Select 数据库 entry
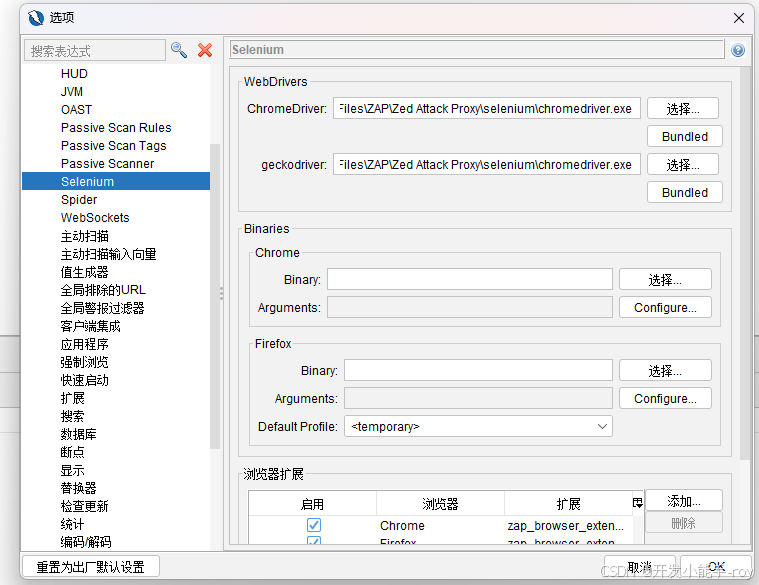 (x=78, y=434)
